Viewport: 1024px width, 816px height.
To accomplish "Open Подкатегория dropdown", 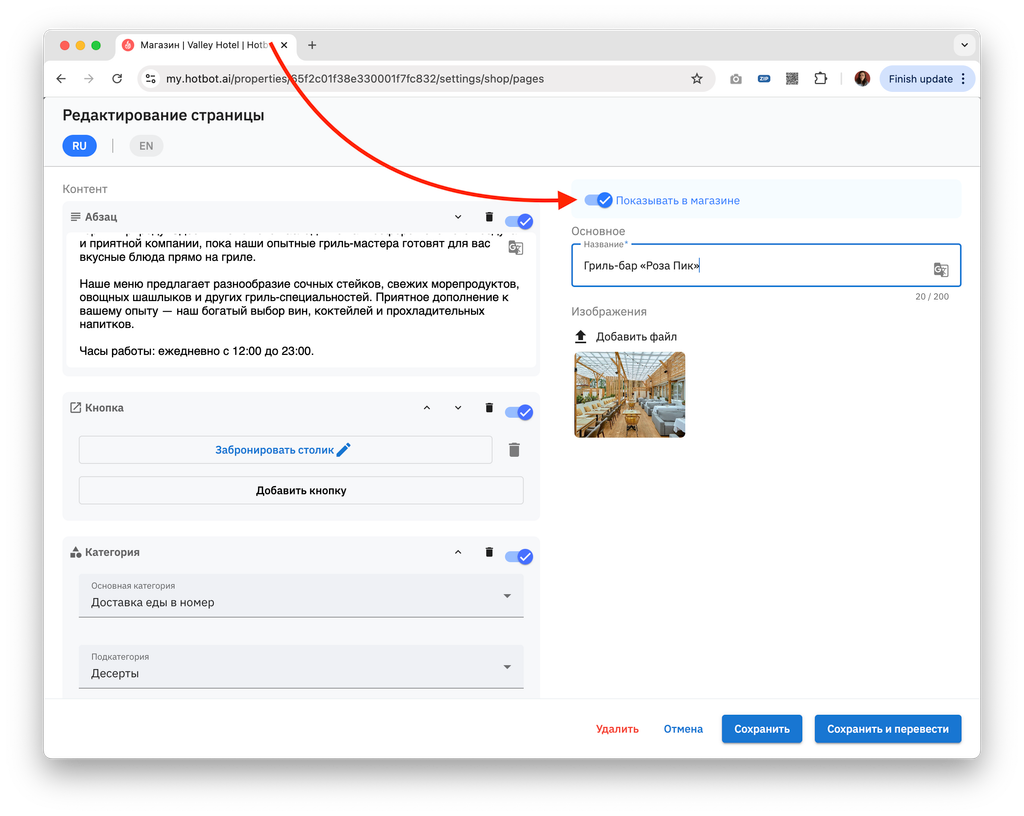I will [301, 667].
